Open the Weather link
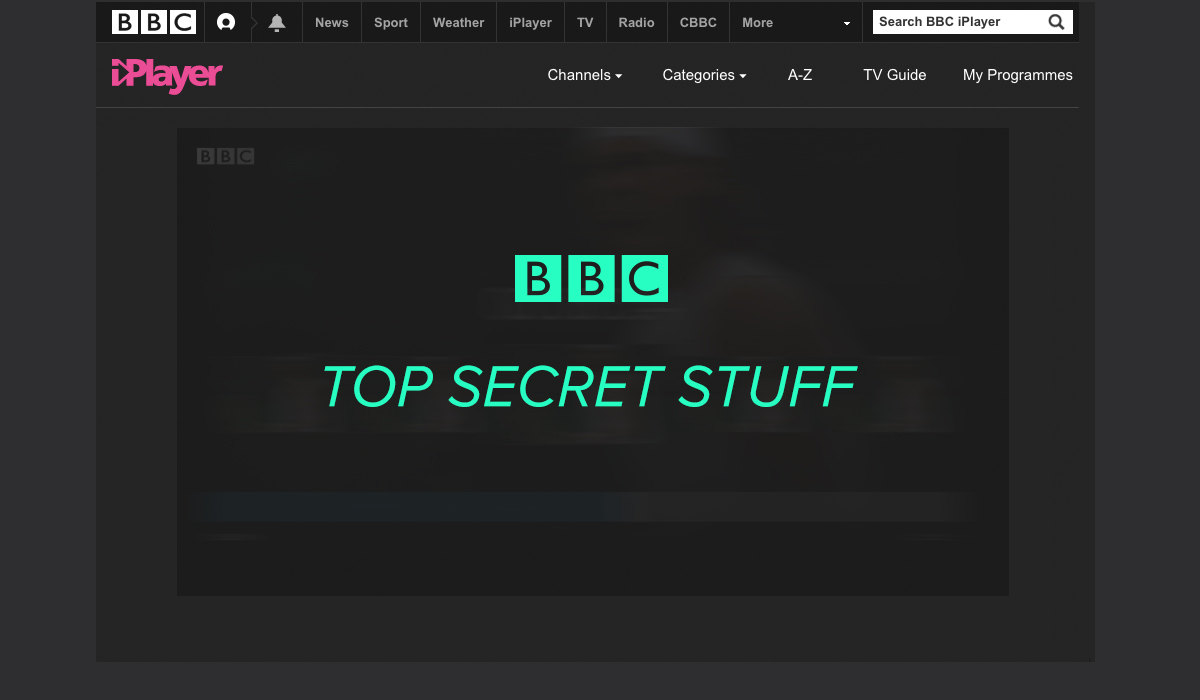The image size is (1200, 700). (x=458, y=22)
